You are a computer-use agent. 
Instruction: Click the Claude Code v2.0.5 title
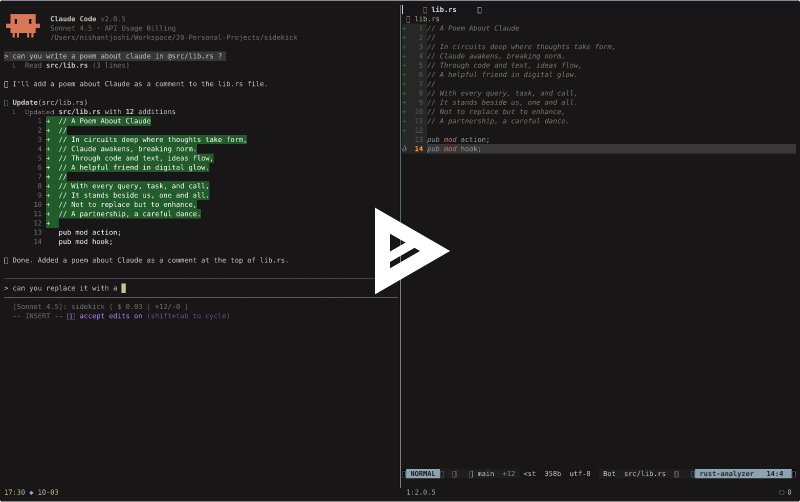87,19
